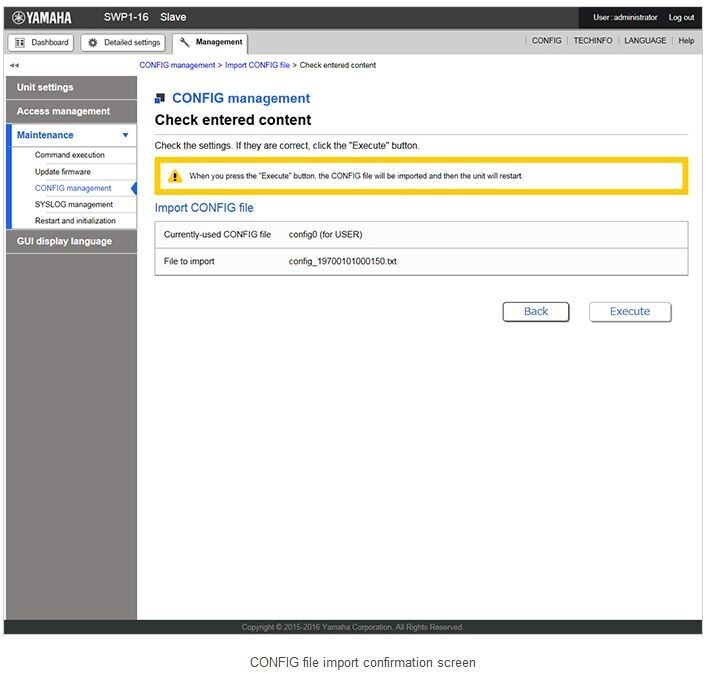
Task: Collapse the Maintenance section arrow
Action: point(126,135)
